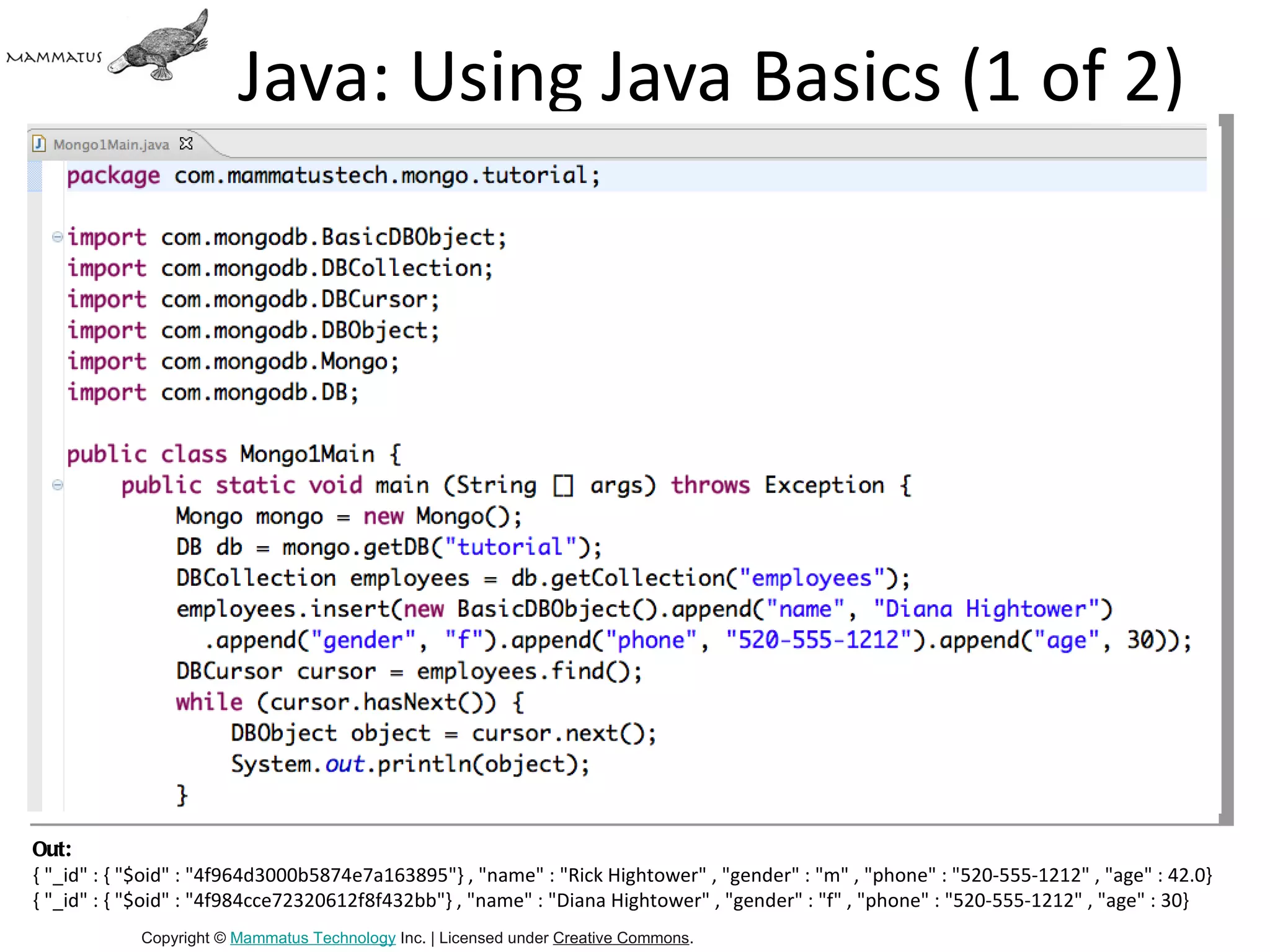This screenshot has height=952, width=1270.
Task: Open the Creative Commons link
Action: [x=621, y=938]
